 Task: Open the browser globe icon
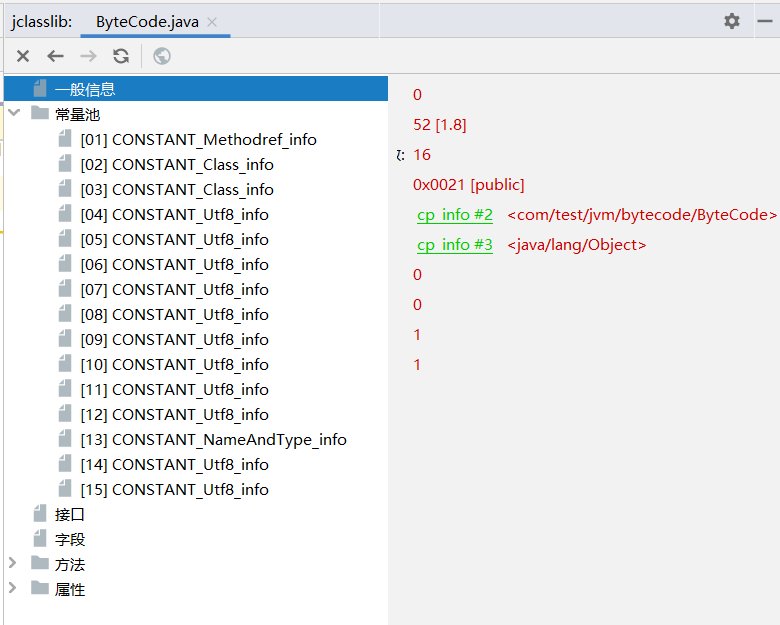(x=162, y=56)
